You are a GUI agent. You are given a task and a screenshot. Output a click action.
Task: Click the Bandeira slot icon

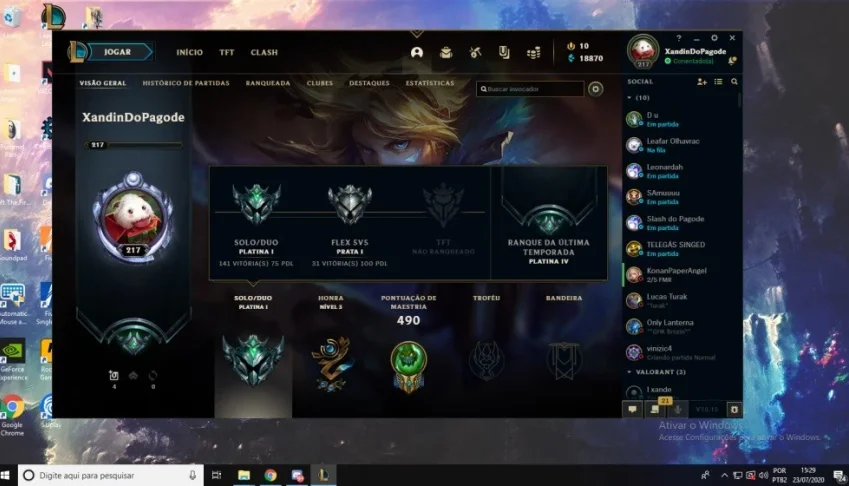[564, 360]
